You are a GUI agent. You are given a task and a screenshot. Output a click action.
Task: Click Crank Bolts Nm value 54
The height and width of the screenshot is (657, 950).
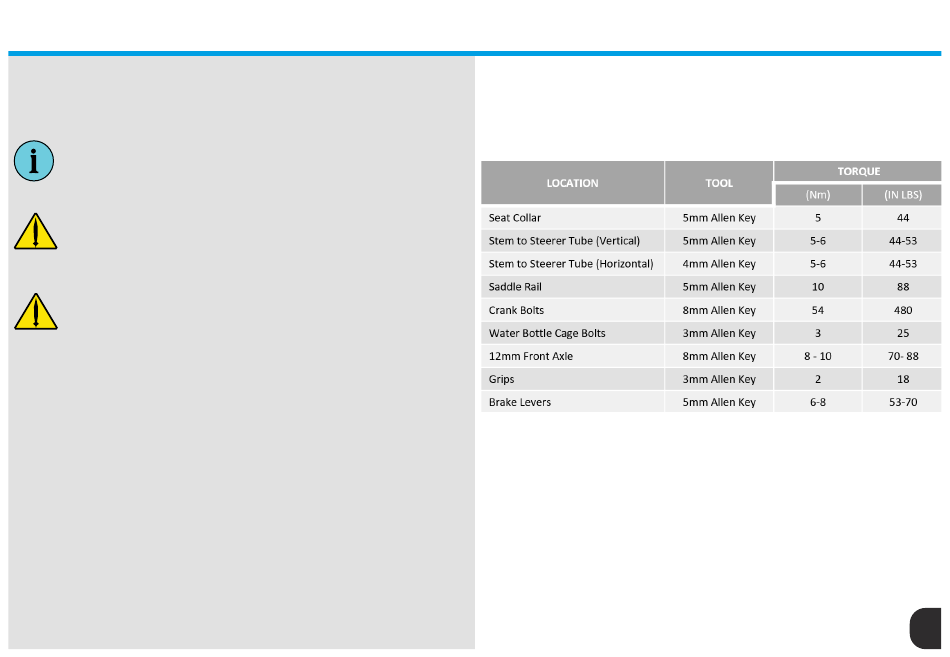click(818, 310)
